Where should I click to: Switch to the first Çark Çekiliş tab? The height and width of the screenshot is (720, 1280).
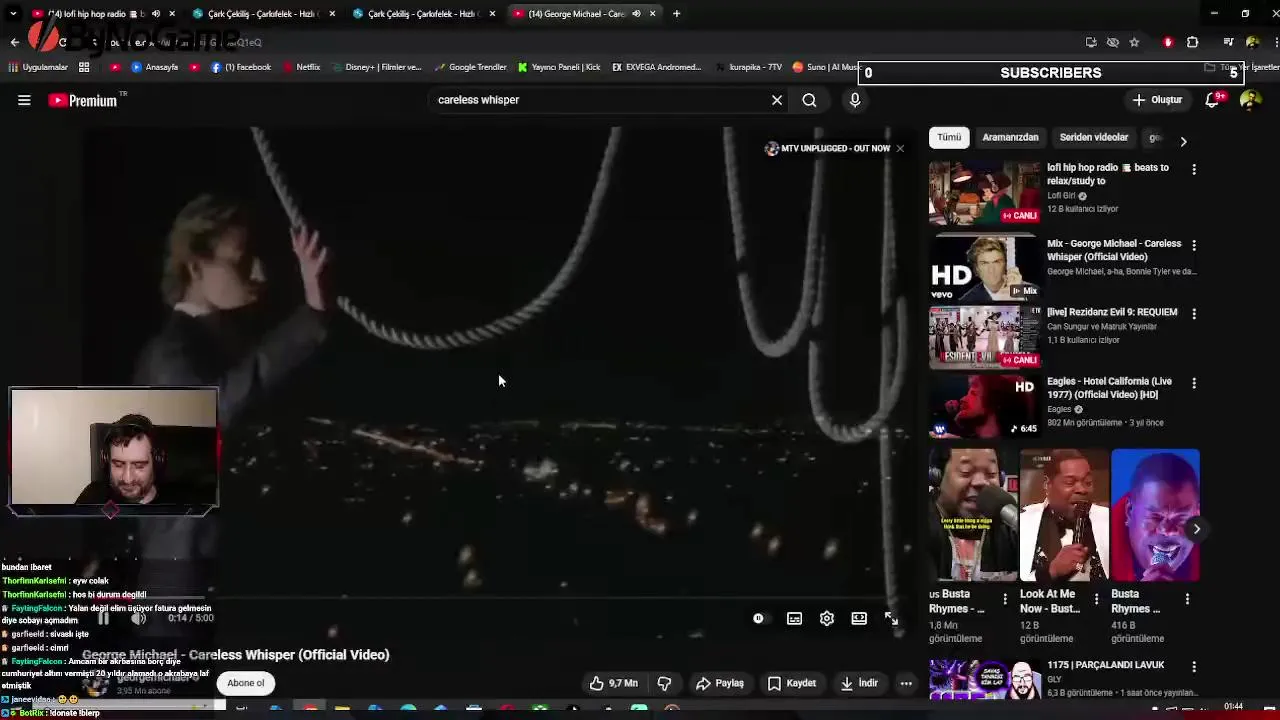pyautogui.click(x=263, y=14)
